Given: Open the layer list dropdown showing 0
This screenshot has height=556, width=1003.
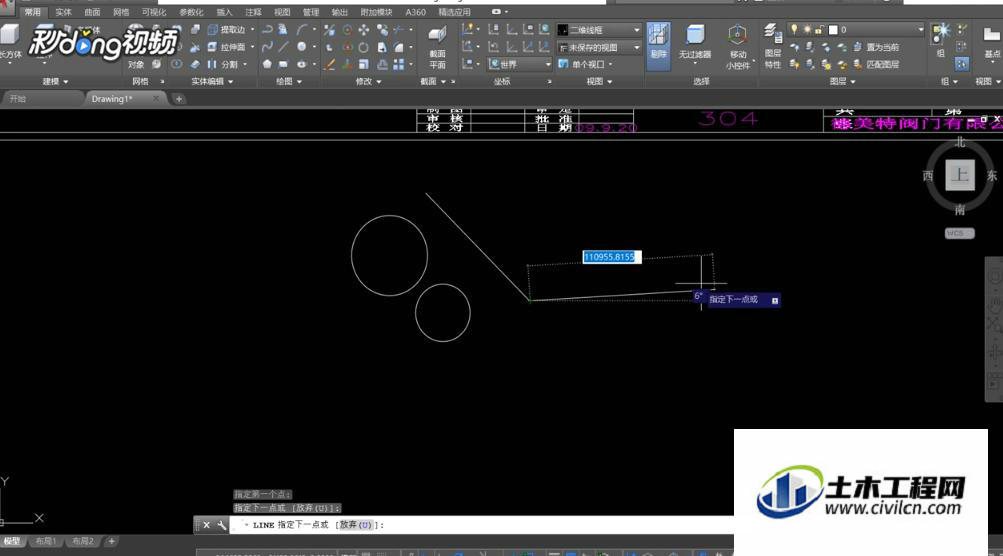Looking at the screenshot, I should click(x=857, y=29).
